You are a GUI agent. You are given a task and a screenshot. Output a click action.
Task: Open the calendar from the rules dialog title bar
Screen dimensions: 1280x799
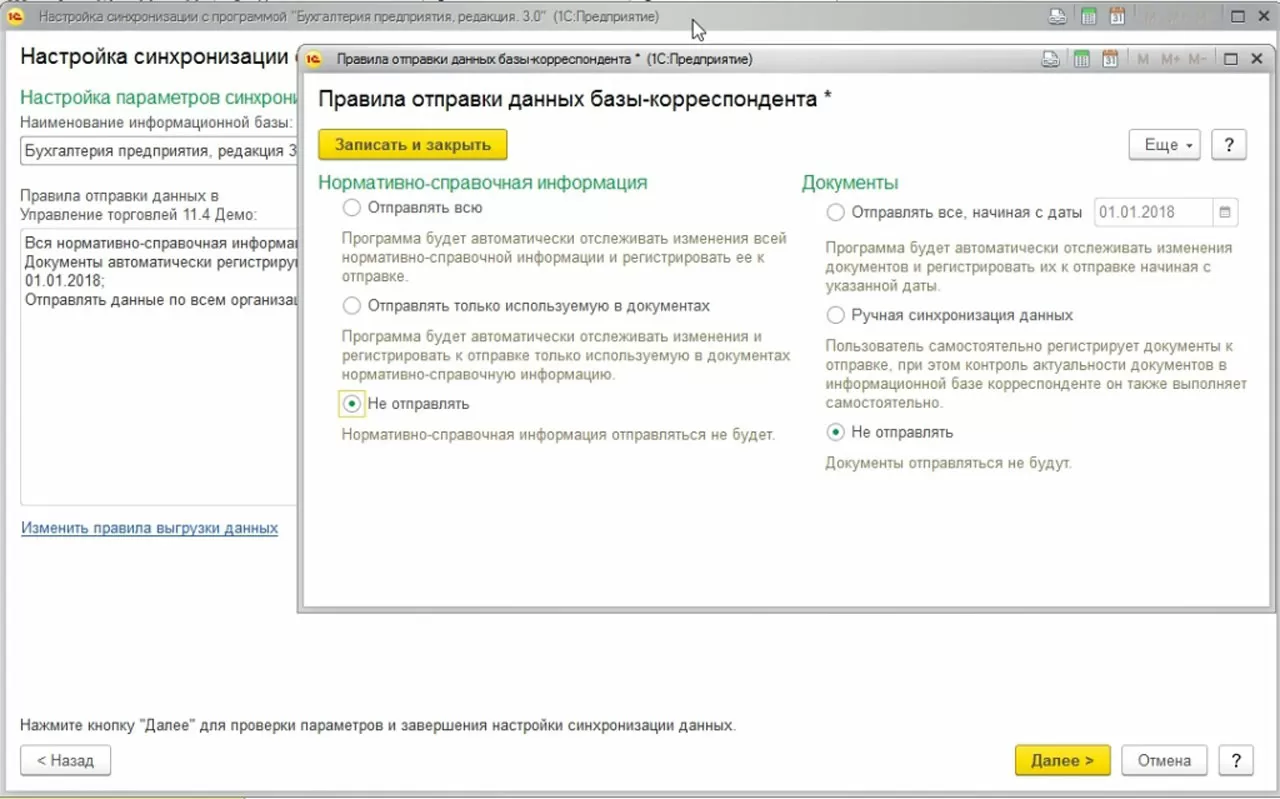click(1110, 60)
